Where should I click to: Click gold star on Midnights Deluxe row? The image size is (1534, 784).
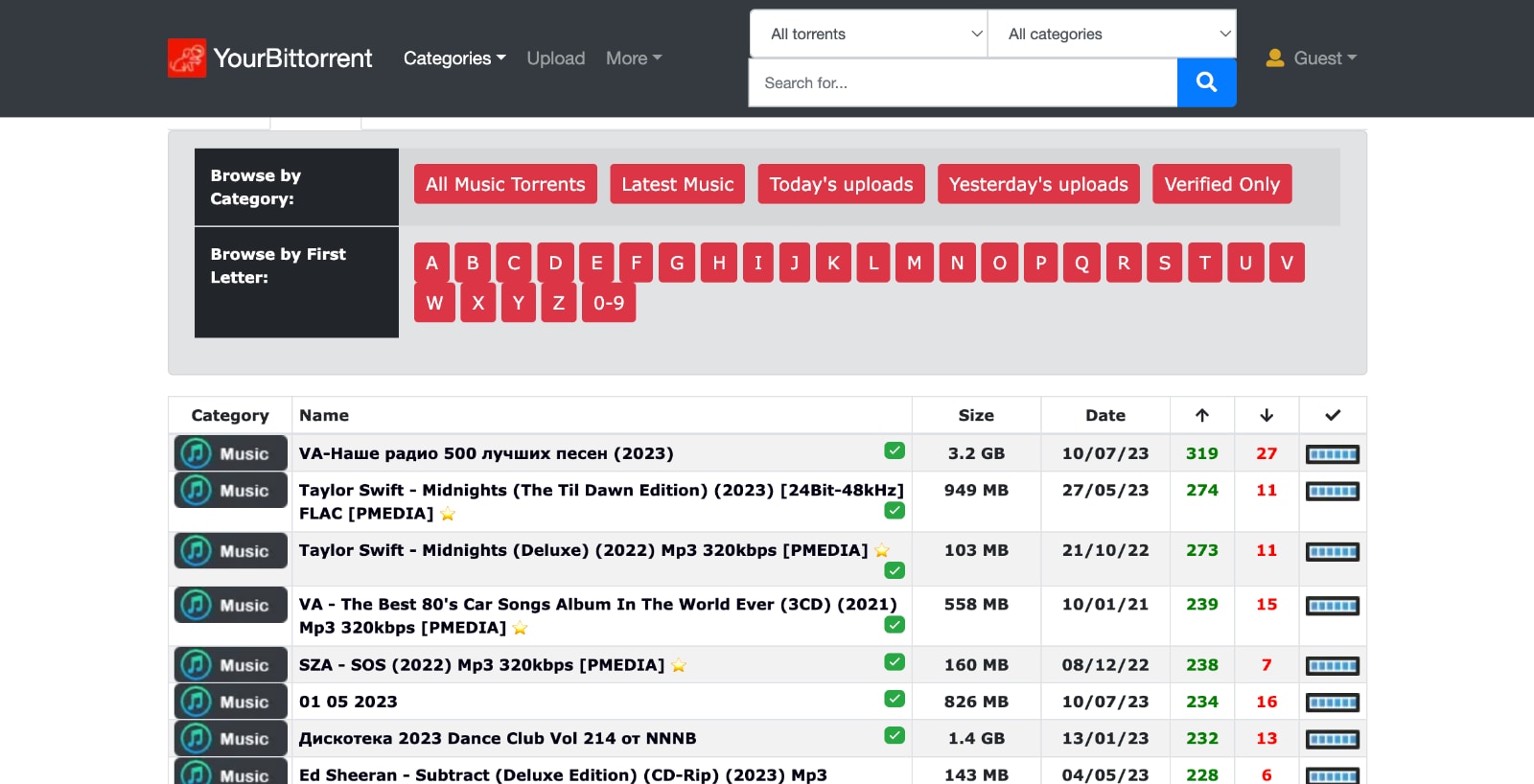882,550
